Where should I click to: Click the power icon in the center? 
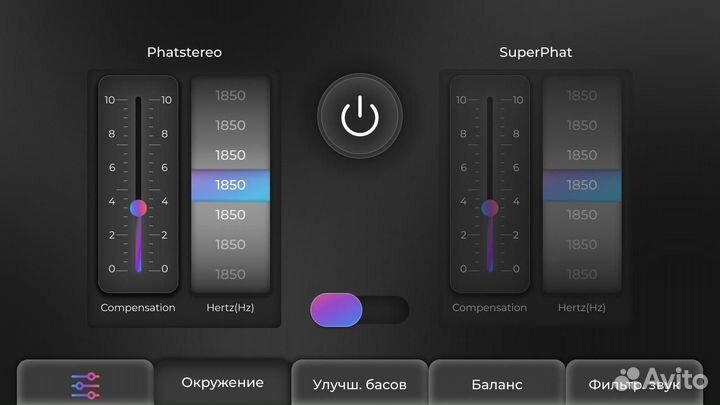pyautogui.click(x=360, y=116)
